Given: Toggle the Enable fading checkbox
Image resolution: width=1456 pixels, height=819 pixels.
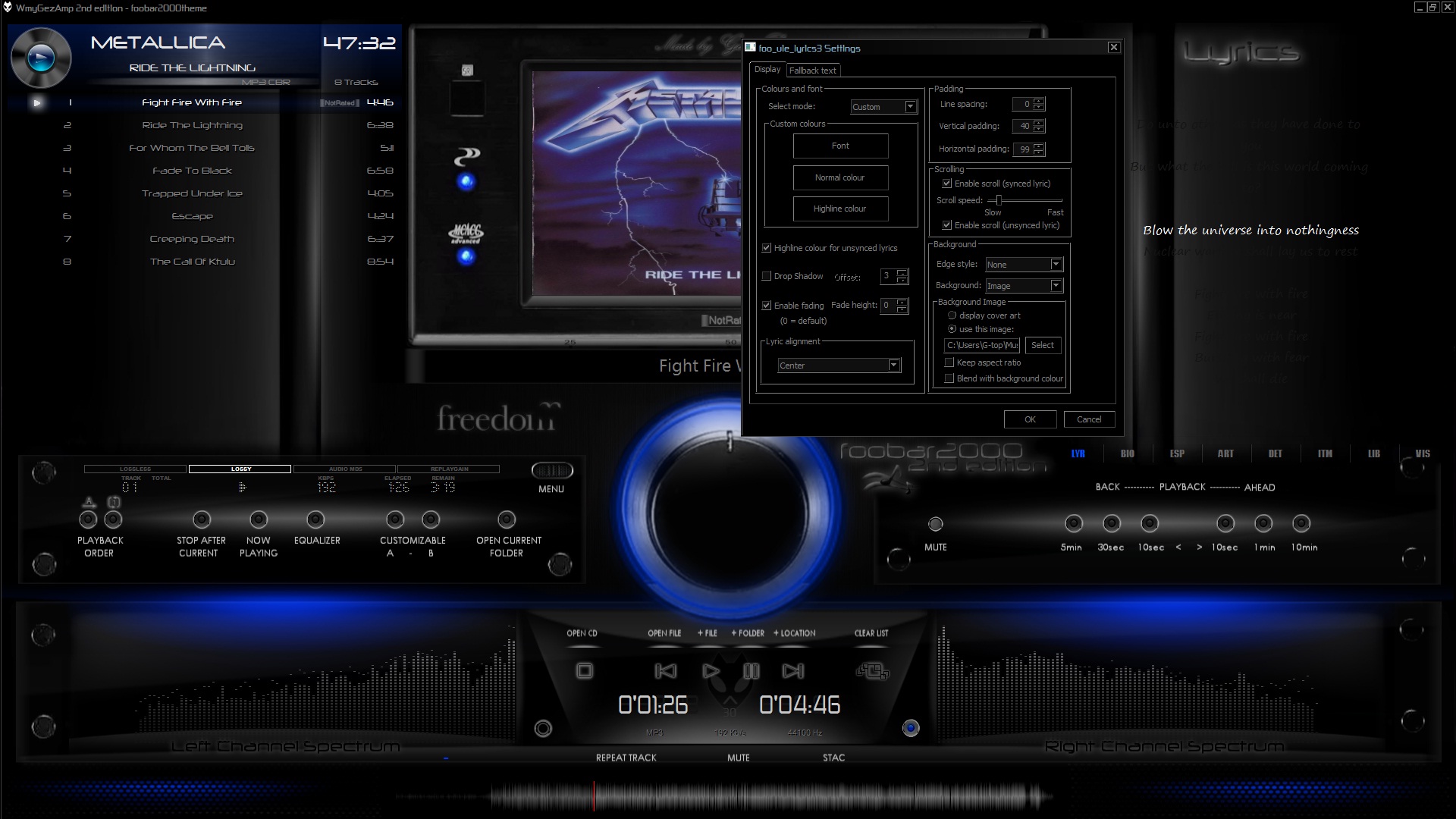Looking at the screenshot, I should (767, 306).
